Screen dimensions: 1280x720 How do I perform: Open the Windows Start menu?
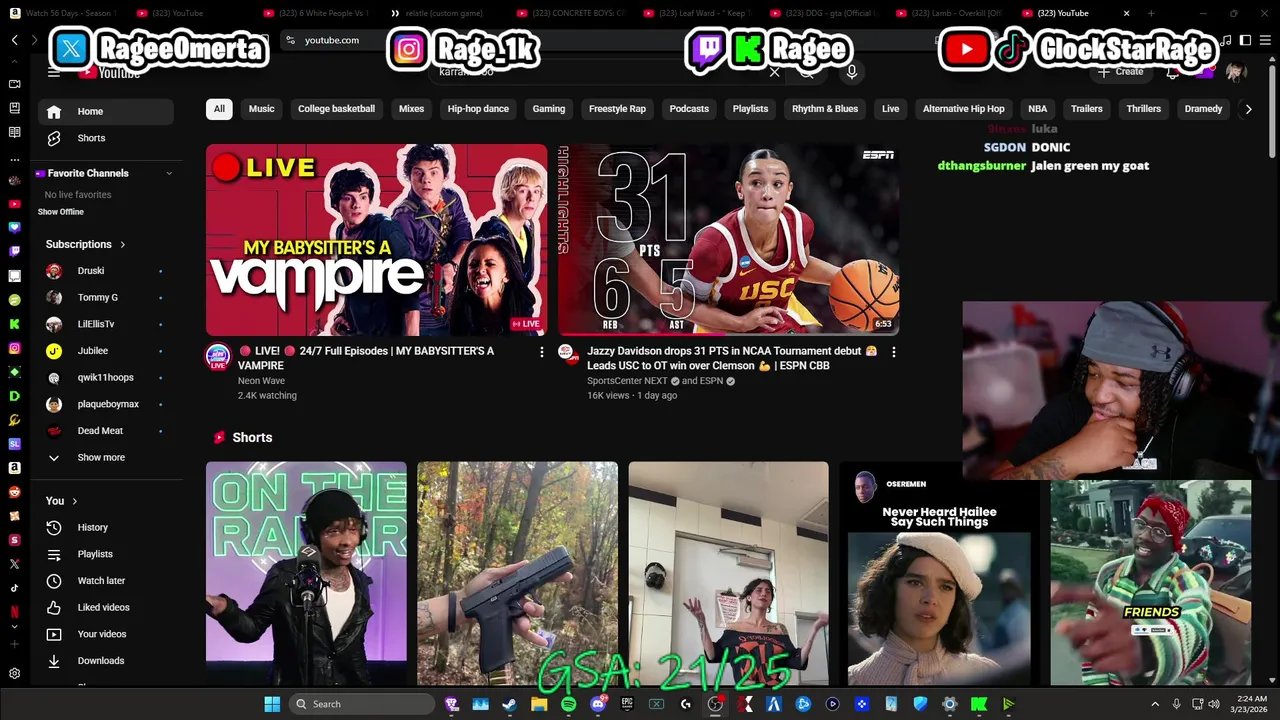click(272, 704)
